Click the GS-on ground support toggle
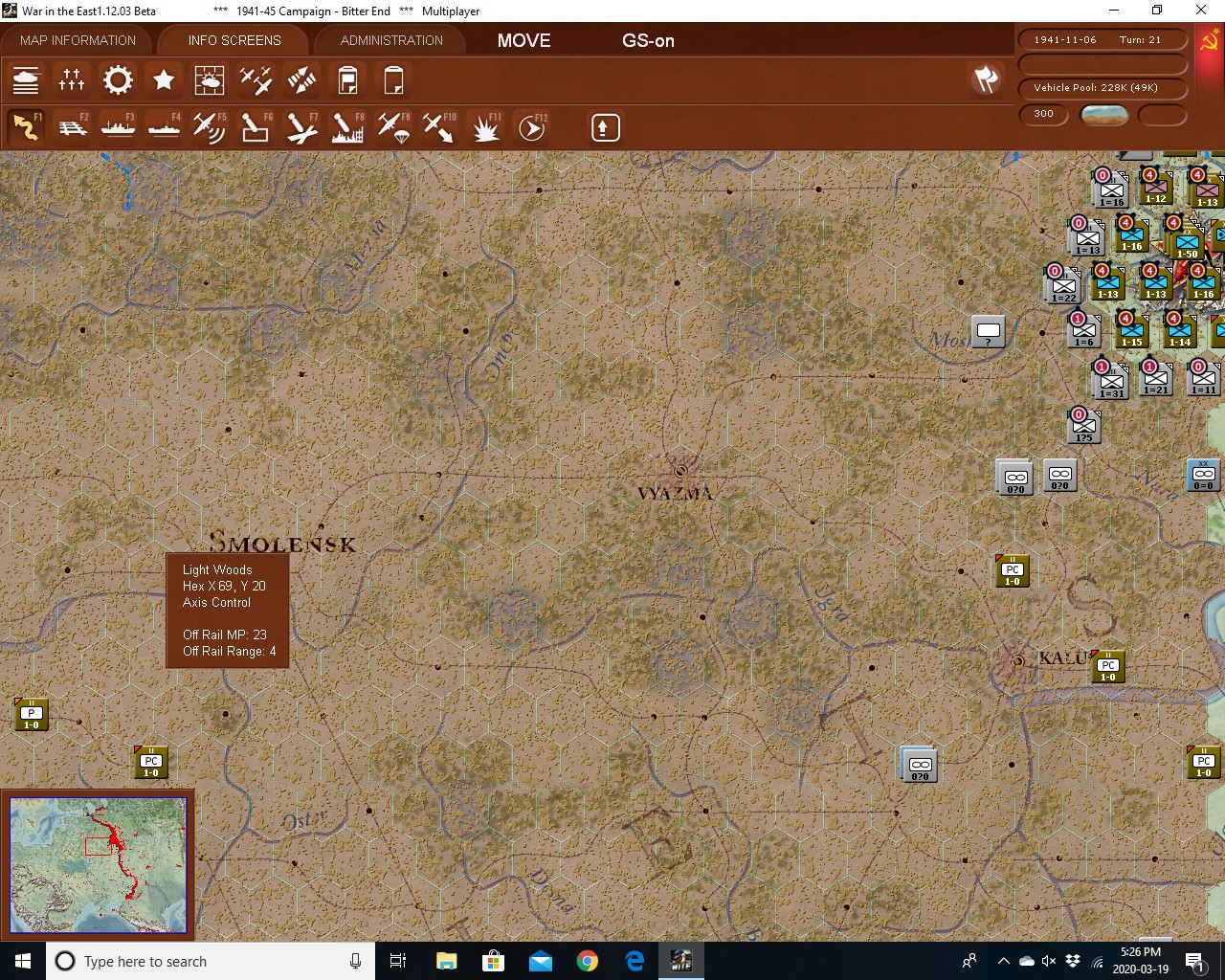The image size is (1225, 980). click(x=648, y=40)
